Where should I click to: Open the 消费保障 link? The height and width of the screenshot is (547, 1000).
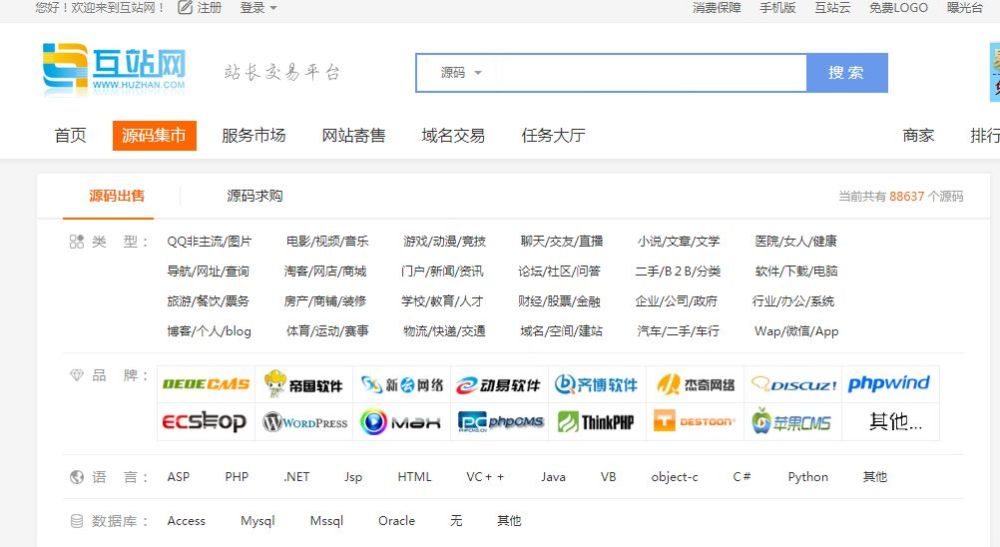coord(717,8)
